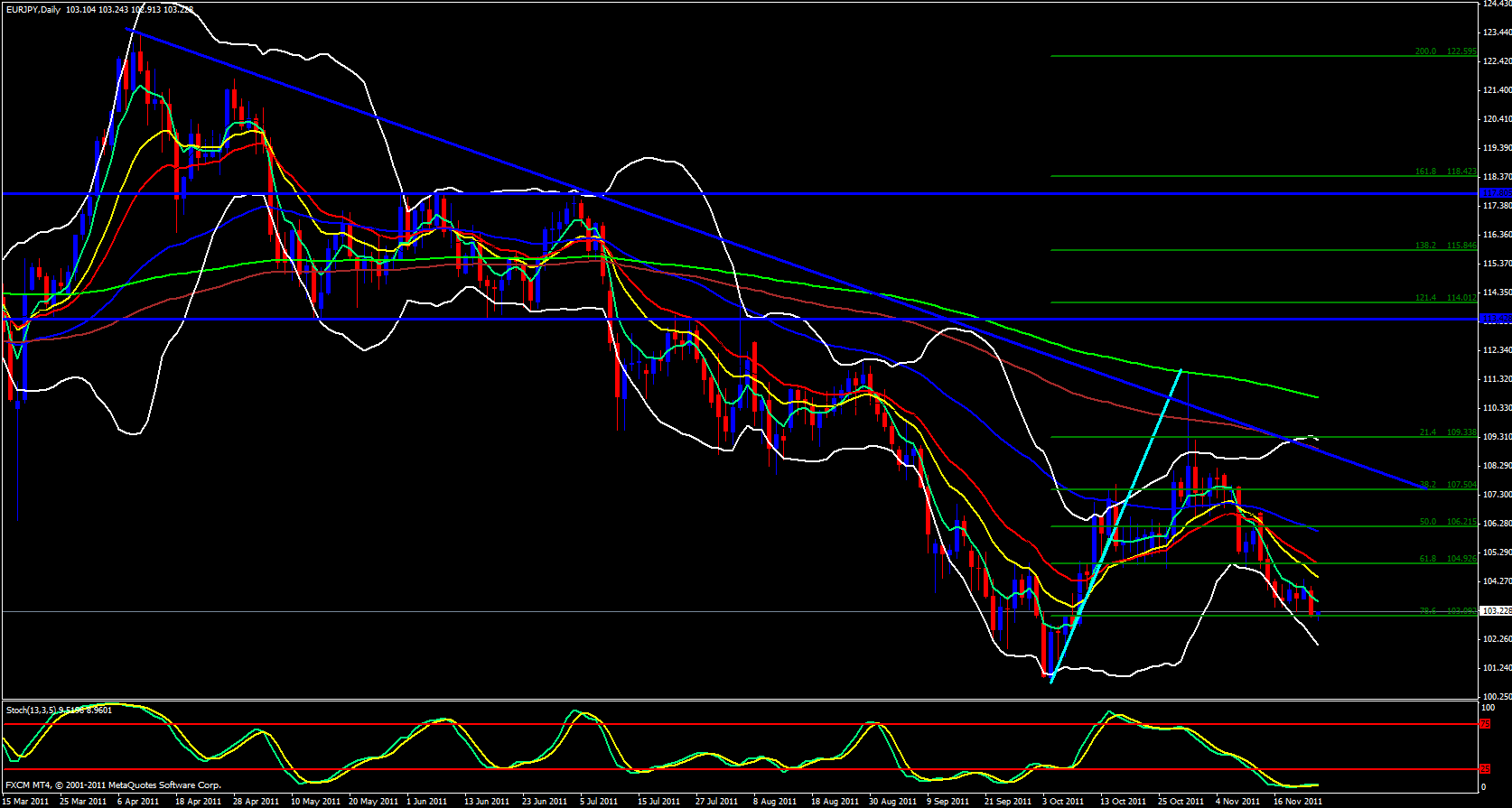The height and width of the screenshot is (808, 1512).
Task: Click the EURJPY,Daily chart title text
Action: pyautogui.click(x=34, y=9)
